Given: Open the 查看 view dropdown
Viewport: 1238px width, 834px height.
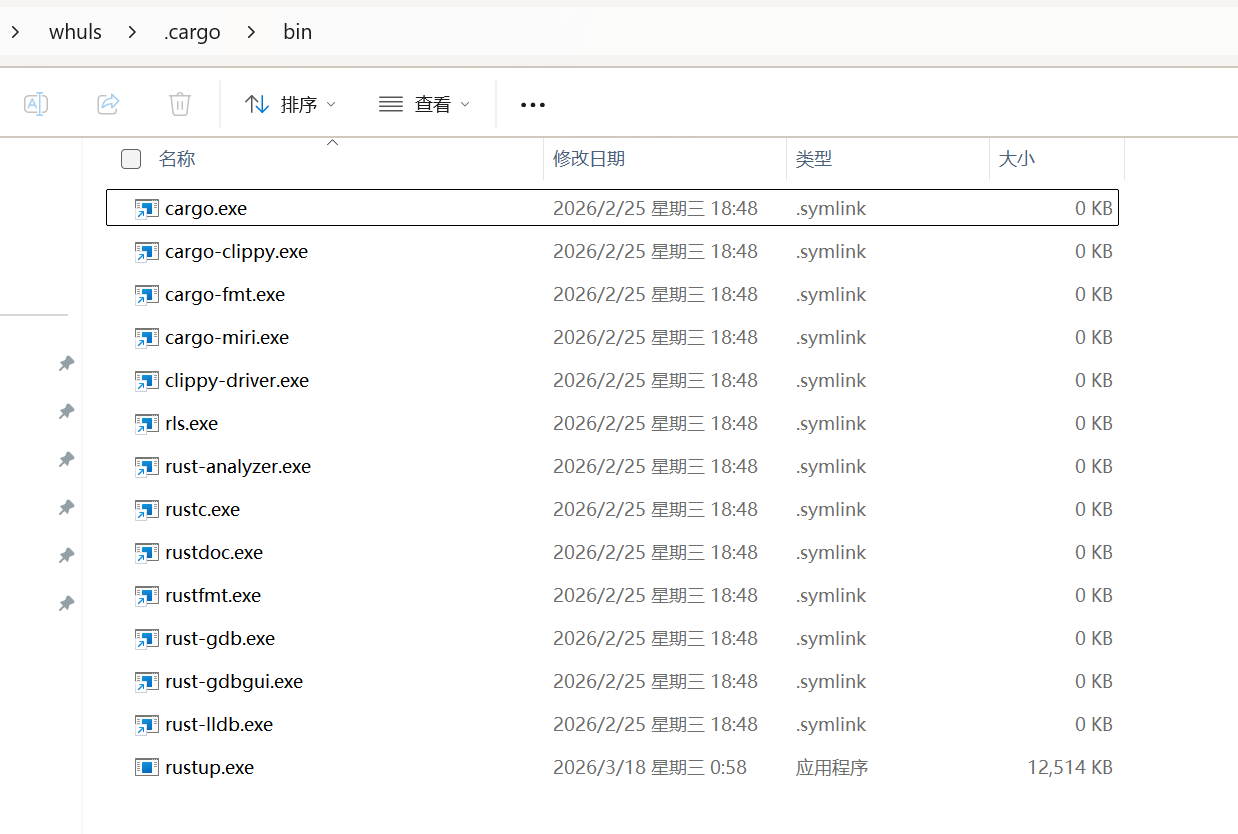Looking at the screenshot, I should pyautogui.click(x=424, y=104).
